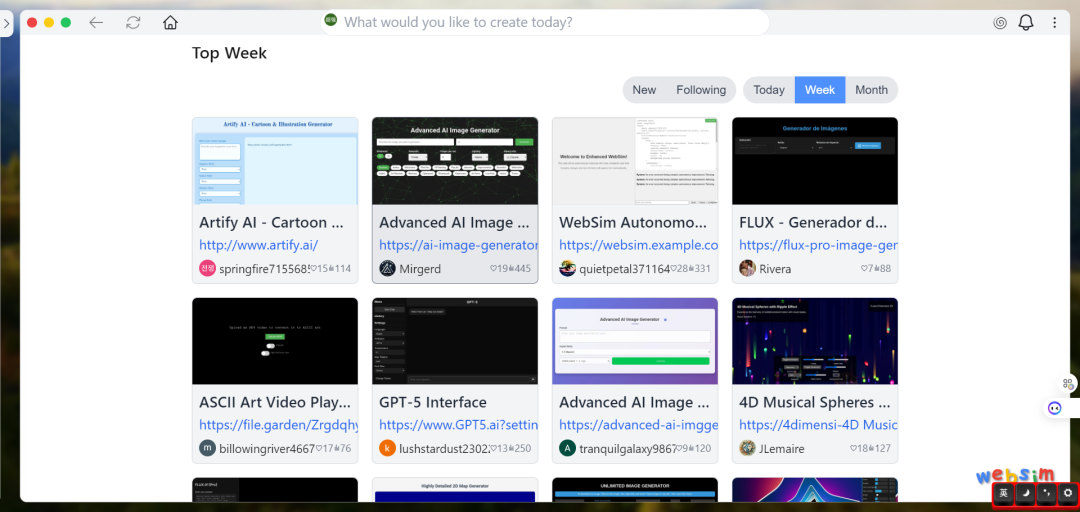Reload the page with refresh icon
The image size is (1080, 512).
tap(133, 22)
